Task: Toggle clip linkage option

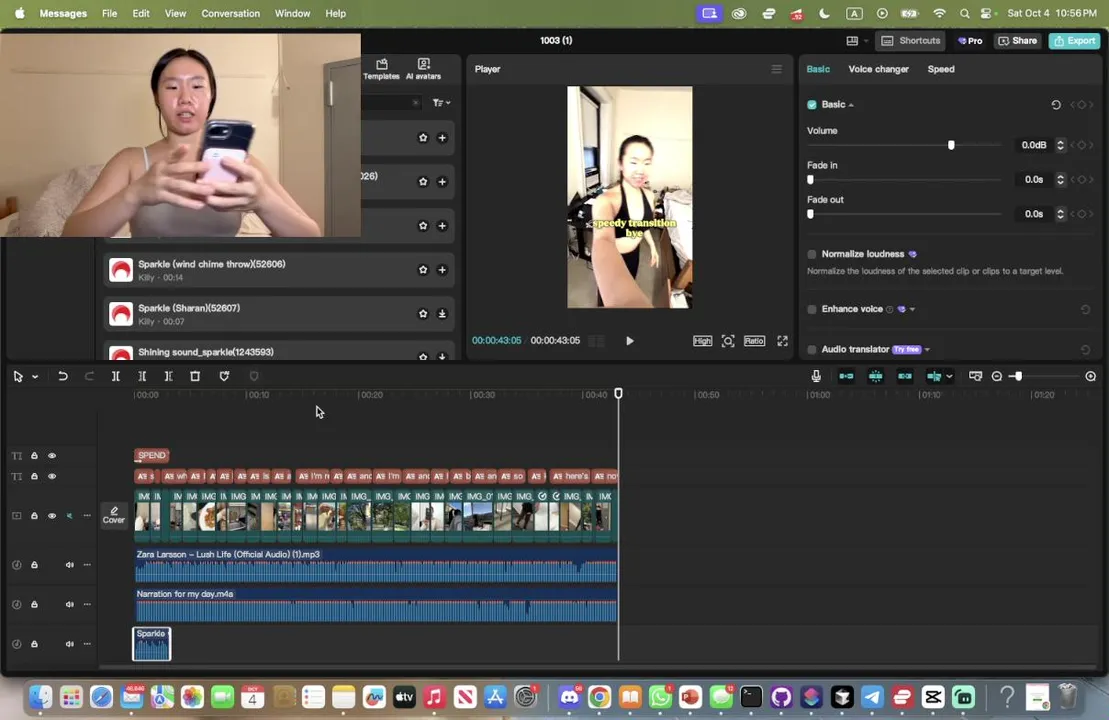Action: coord(905,376)
